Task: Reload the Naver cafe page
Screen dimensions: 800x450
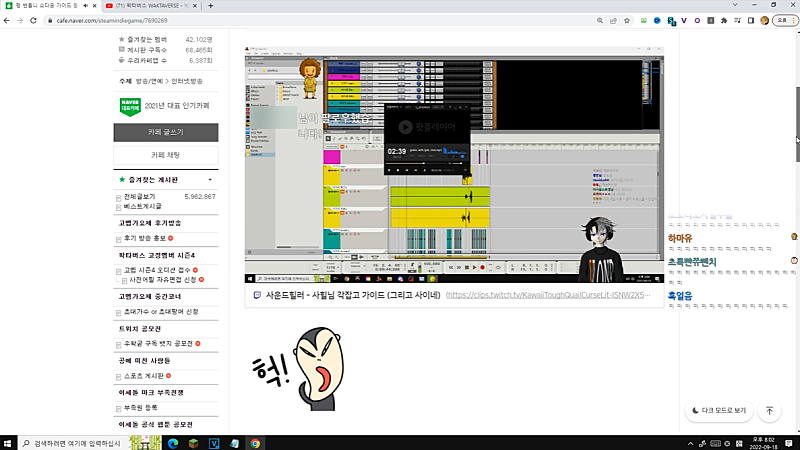Action: click(x=33, y=20)
